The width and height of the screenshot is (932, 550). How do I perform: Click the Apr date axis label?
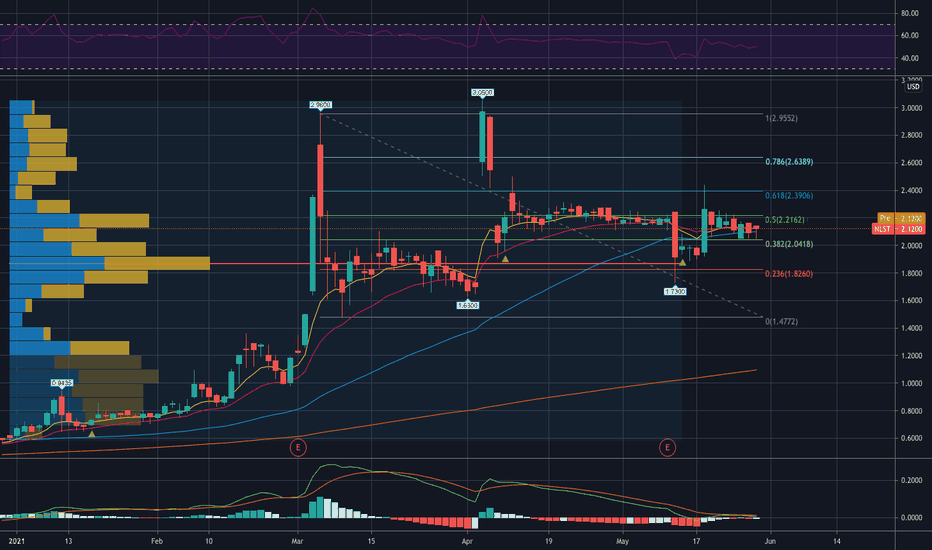tap(467, 541)
